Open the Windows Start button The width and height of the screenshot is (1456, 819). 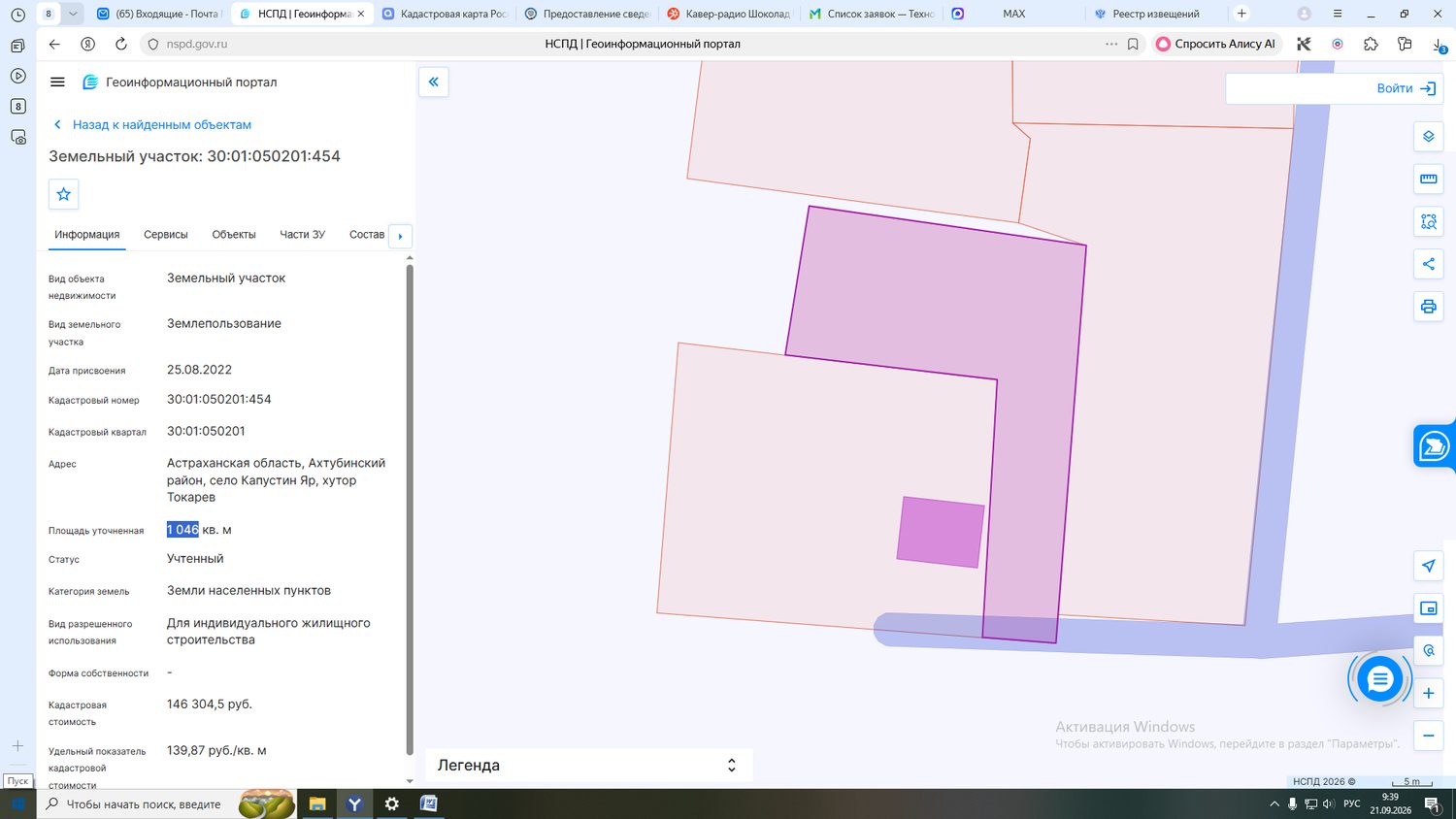18,803
